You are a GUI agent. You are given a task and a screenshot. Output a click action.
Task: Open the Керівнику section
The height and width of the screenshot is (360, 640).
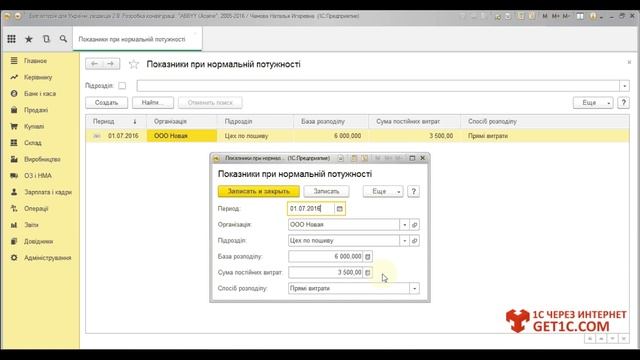[x=38, y=77]
